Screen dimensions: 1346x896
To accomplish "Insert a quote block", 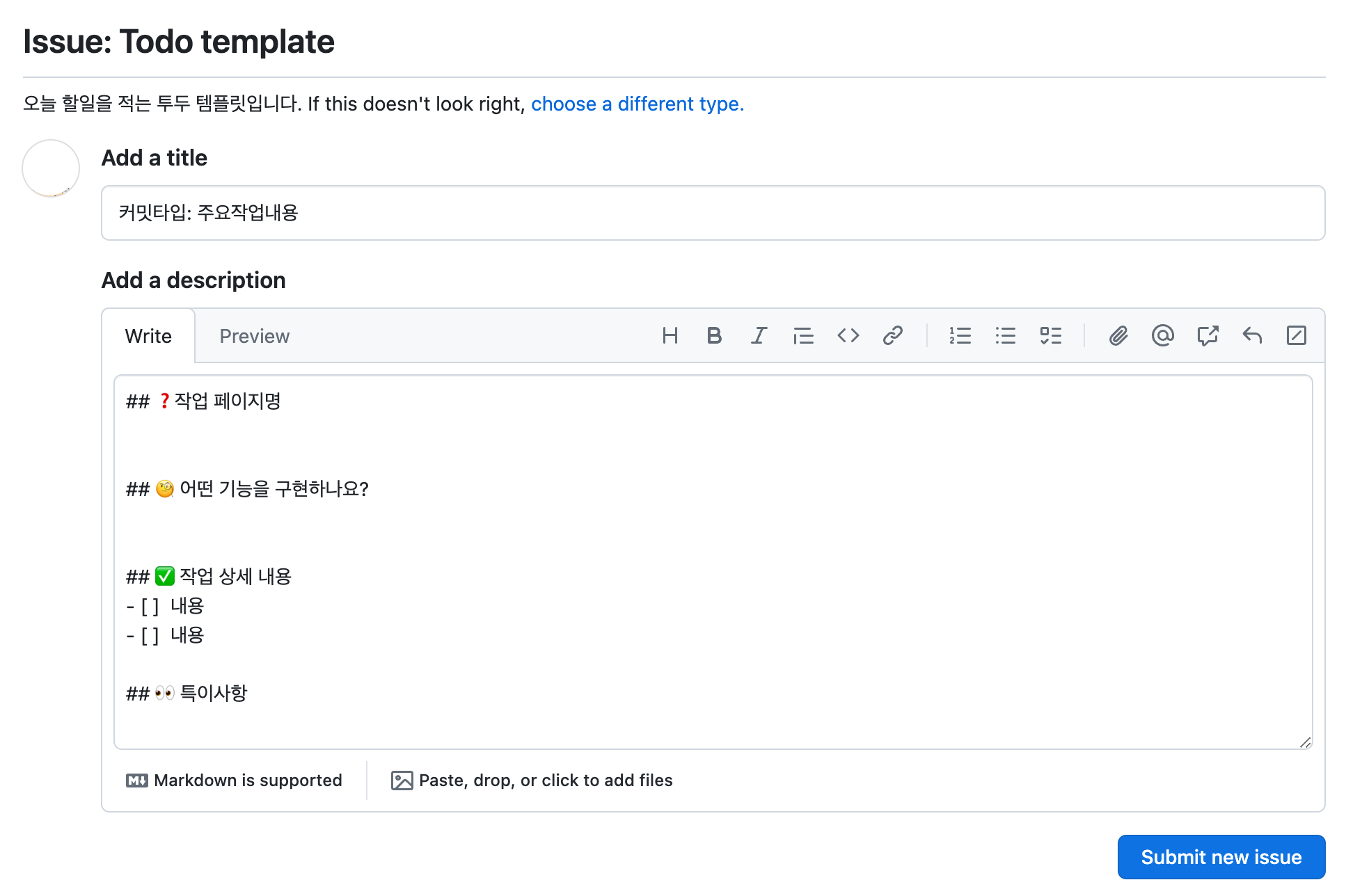I will tap(803, 336).
